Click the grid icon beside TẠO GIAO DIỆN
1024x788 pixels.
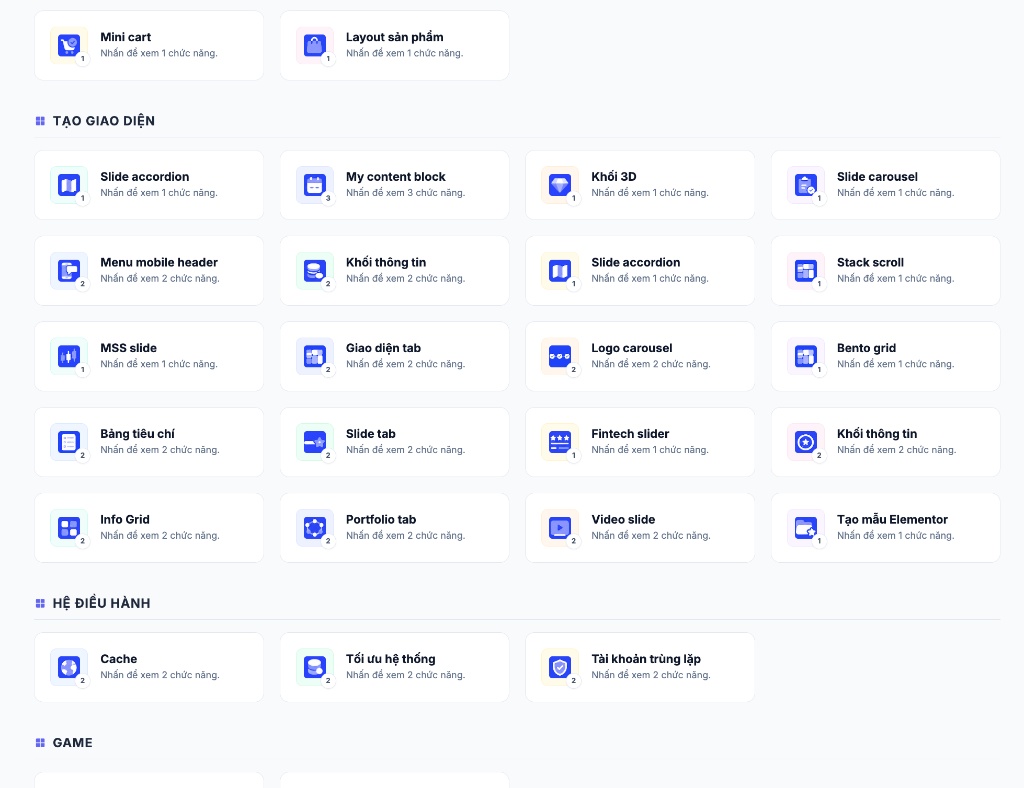click(x=40, y=121)
